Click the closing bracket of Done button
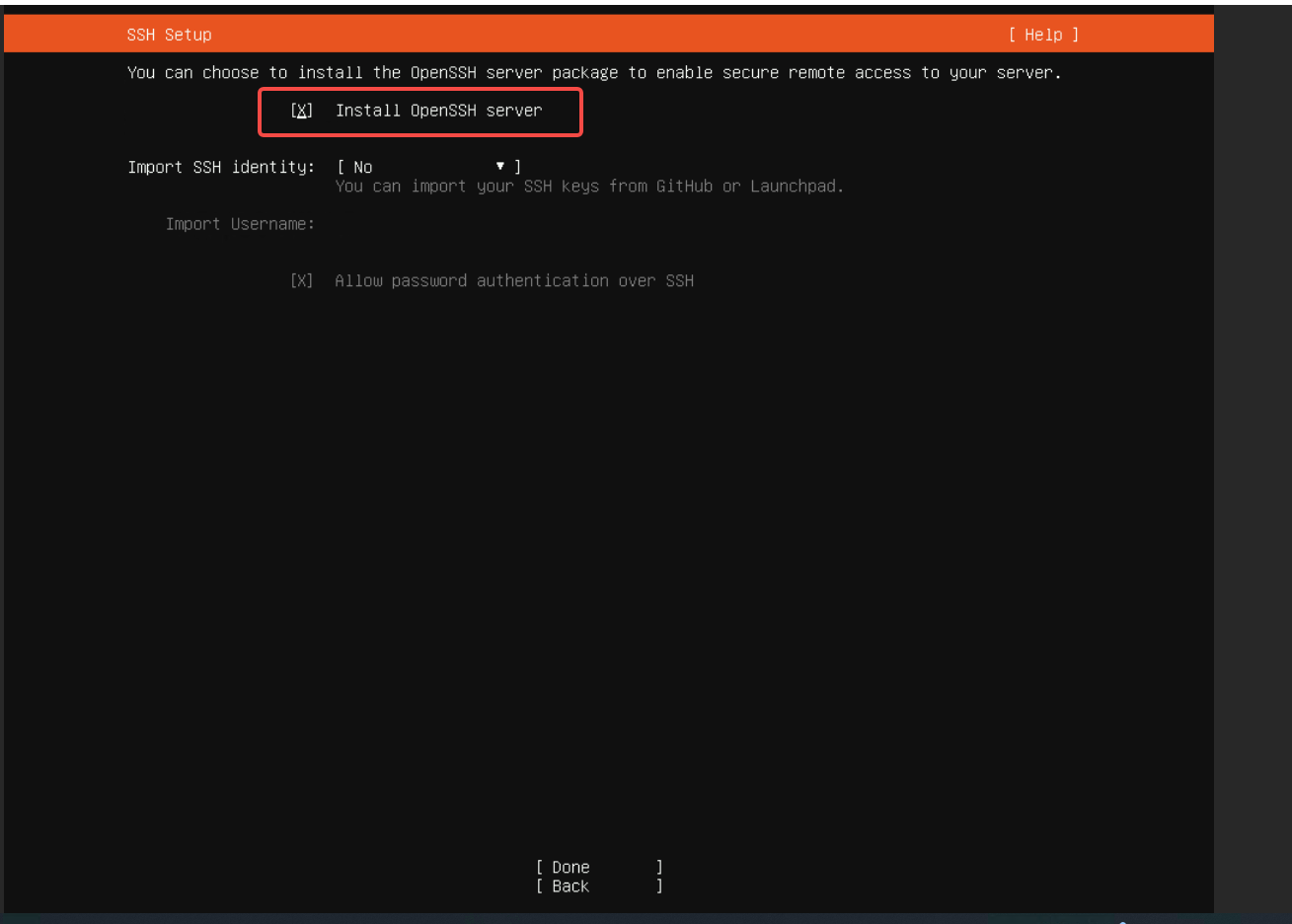 [x=659, y=867]
